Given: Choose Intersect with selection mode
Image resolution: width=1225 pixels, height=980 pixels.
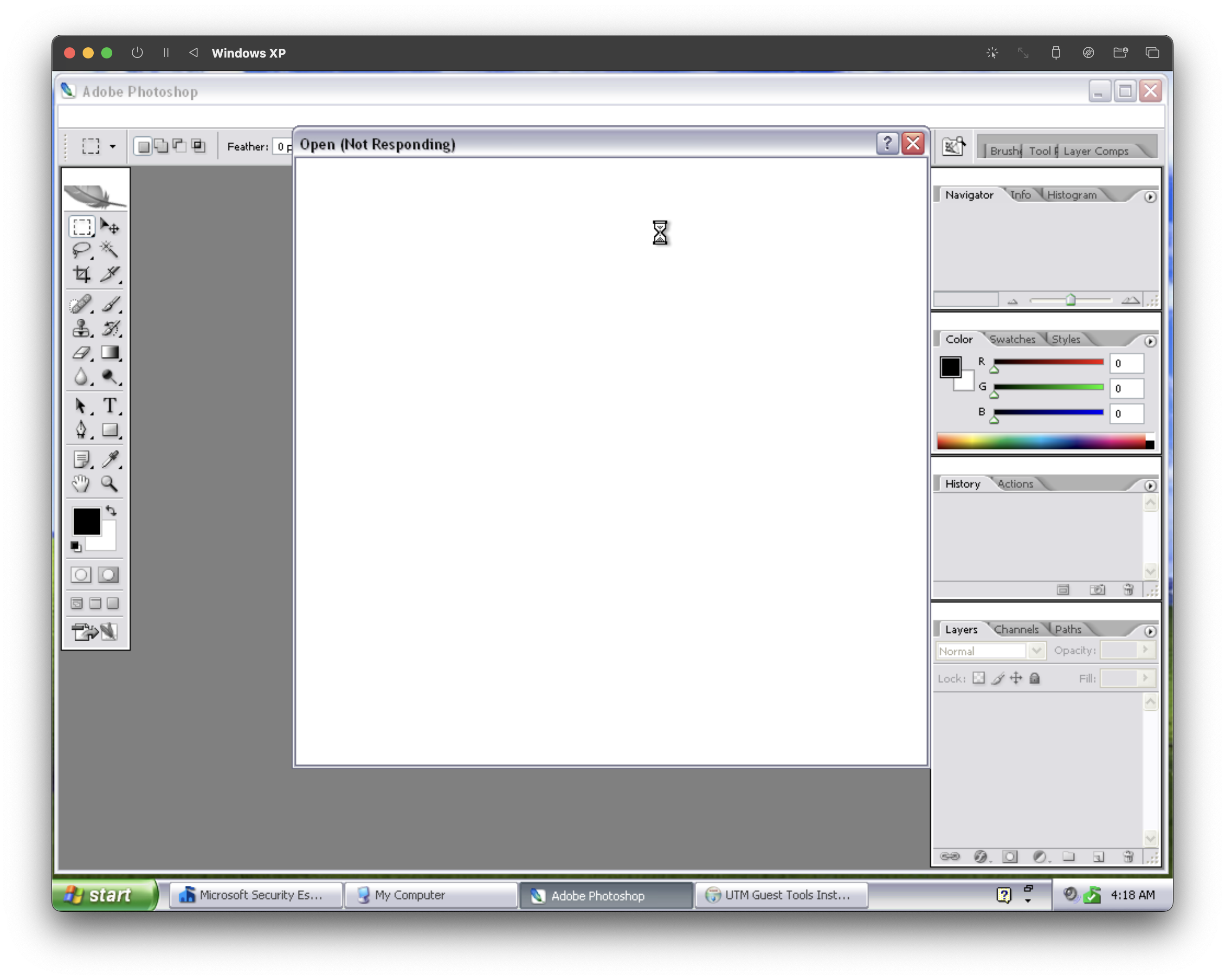Looking at the screenshot, I should pos(198,145).
